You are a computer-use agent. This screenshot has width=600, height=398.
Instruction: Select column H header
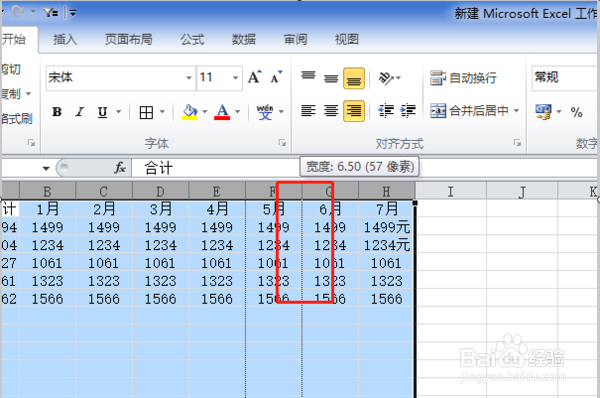(x=386, y=191)
